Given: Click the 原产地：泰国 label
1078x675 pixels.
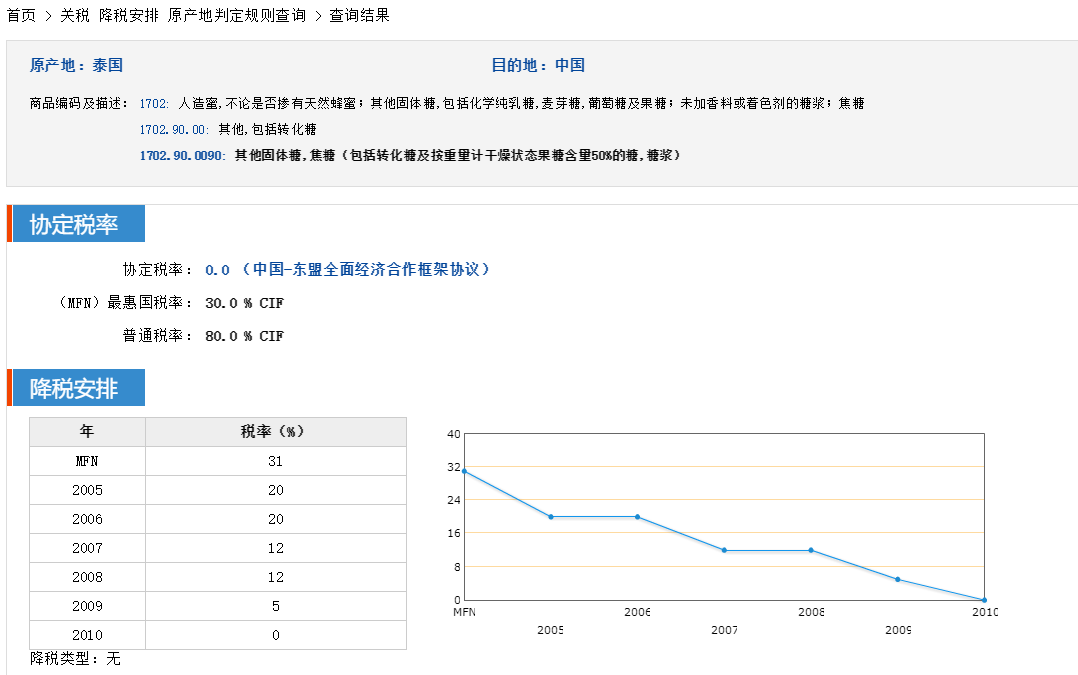Looking at the screenshot, I should pos(76,66).
